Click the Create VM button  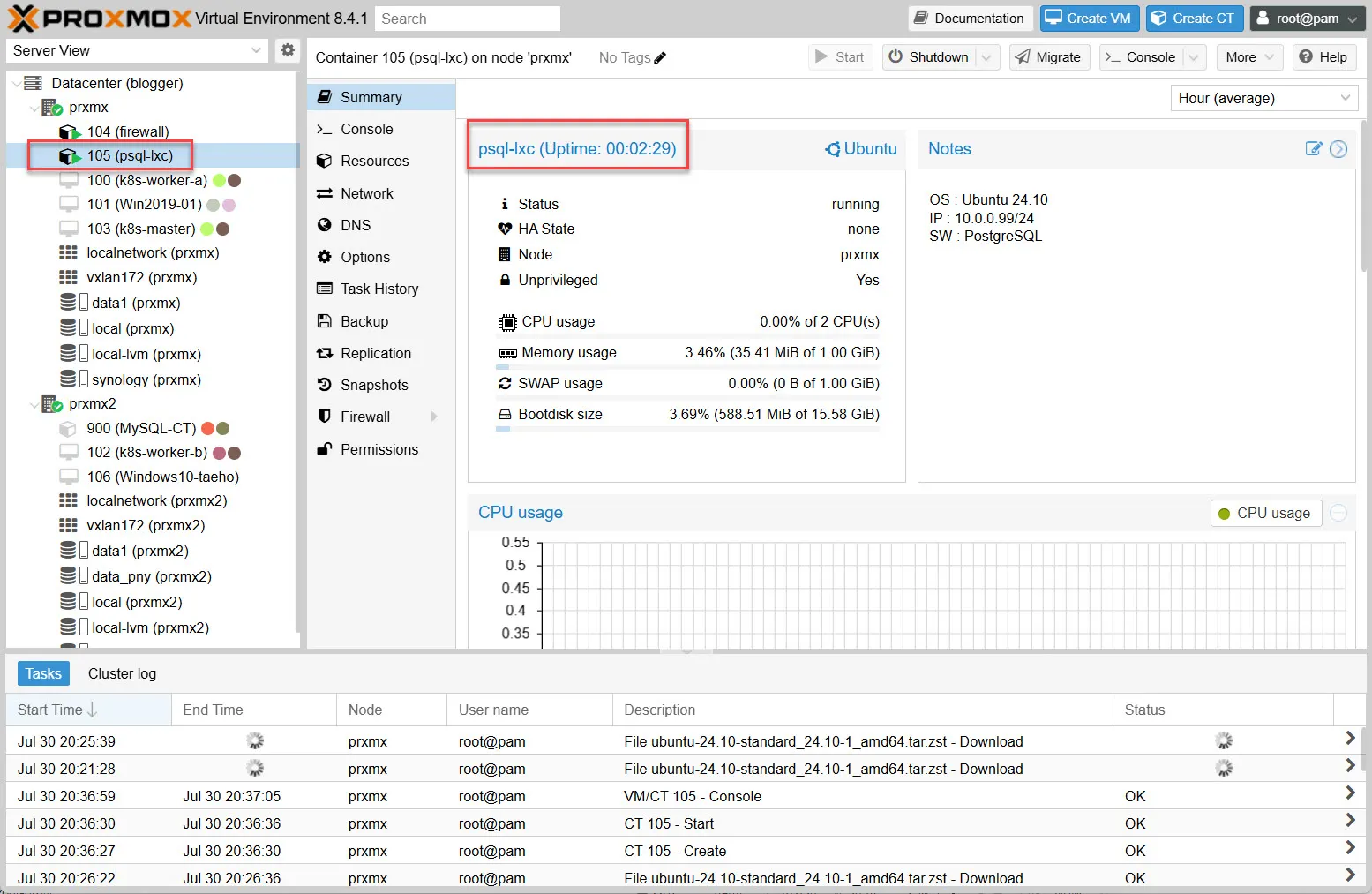[x=1089, y=19]
